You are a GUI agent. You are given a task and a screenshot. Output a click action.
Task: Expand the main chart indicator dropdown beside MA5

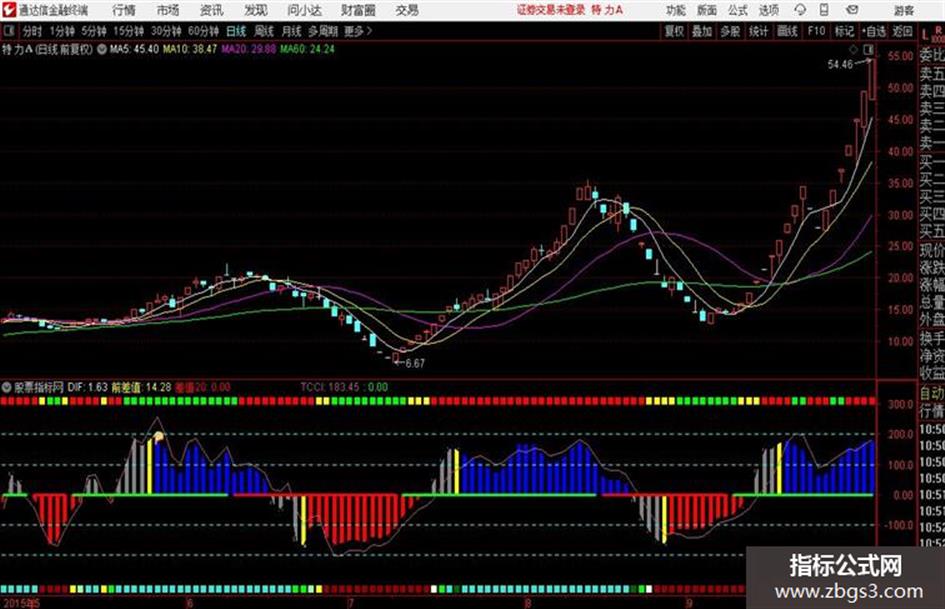point(102,49)
